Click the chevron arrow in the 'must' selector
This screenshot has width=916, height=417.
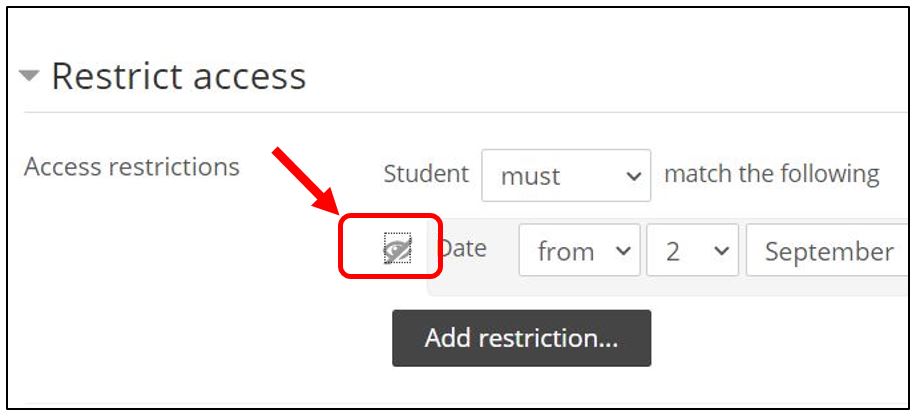click(x=633, y=176)
